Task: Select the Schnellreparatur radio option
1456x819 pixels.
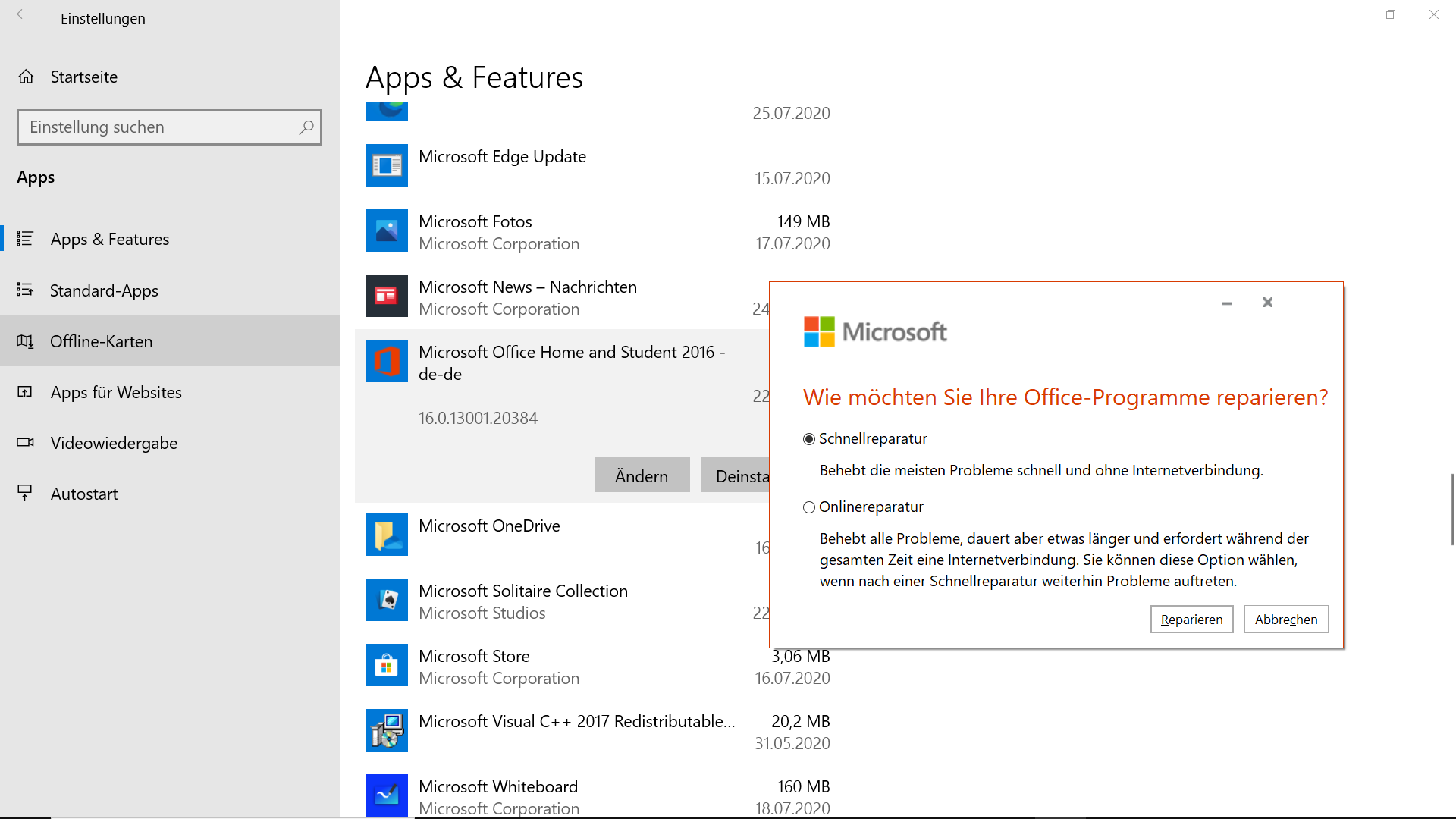Action: tap(809, 439)
